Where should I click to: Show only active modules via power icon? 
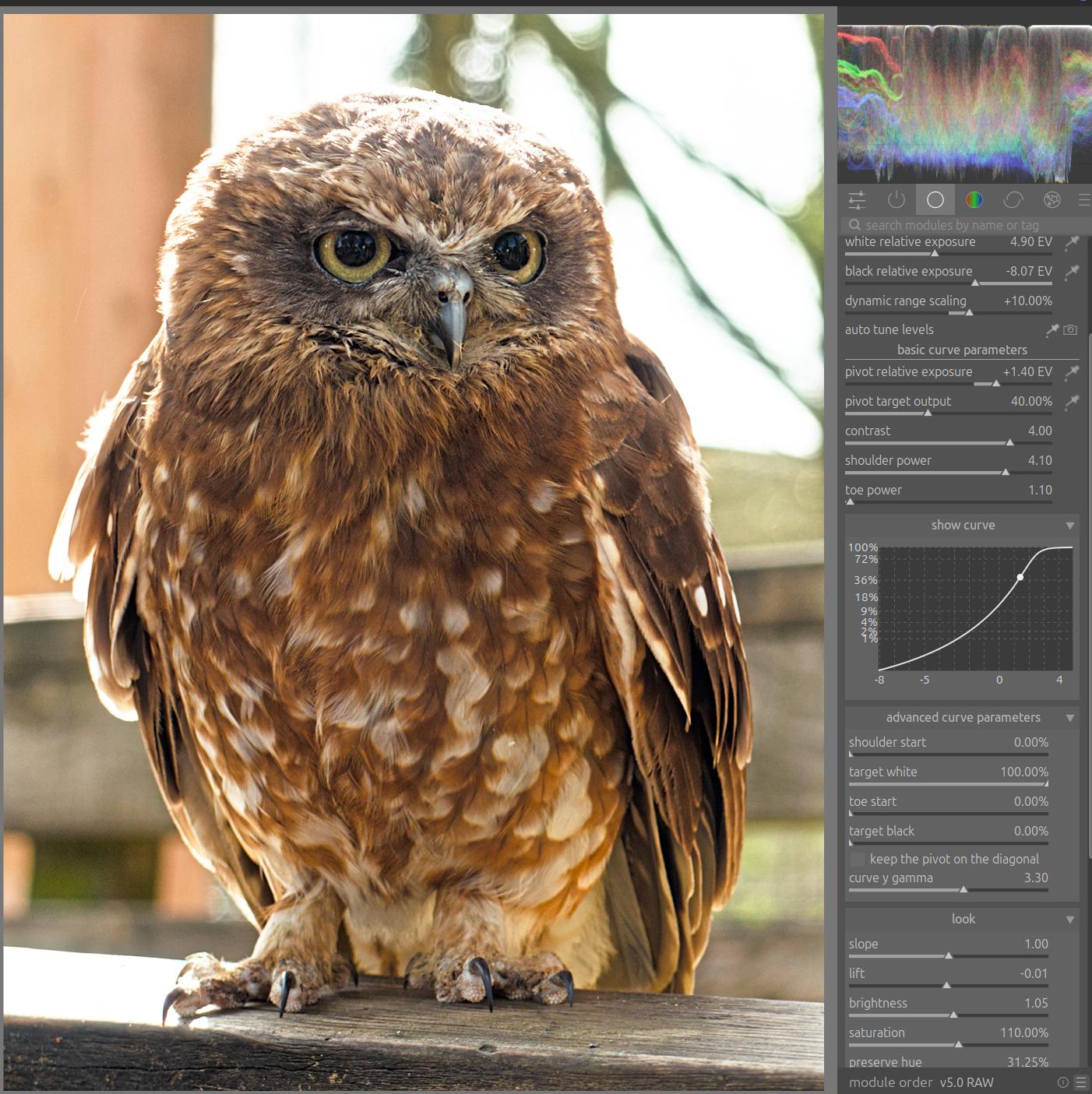(896, 200)
